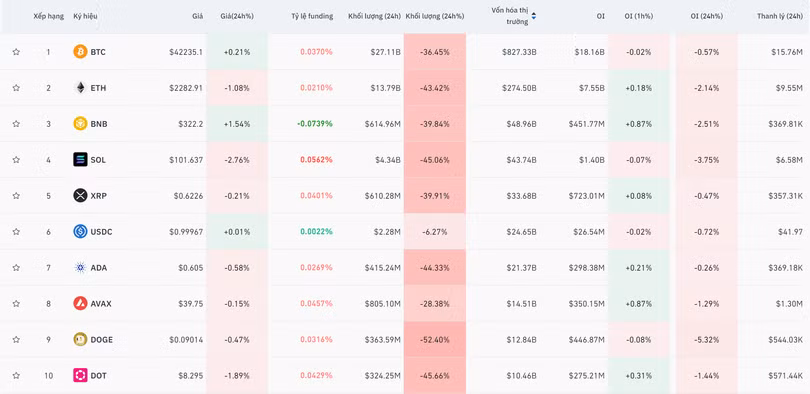Image resolution: width=810 pixels, height=394 pixels.
Task: Sort by OI (24h%) header
Action: tap(706, 16)
